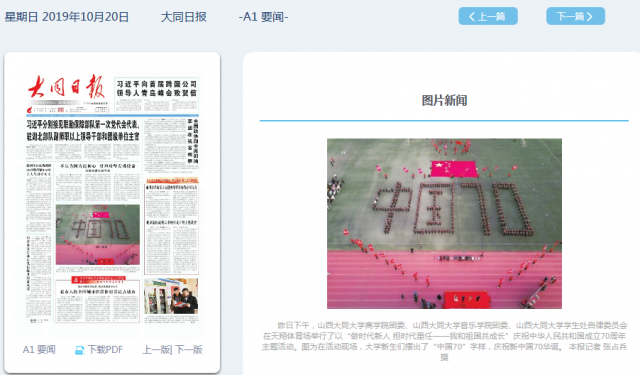Click the left chevron on 上一篇 button
The height and width of the screenshot is (375, 640).
click(471, 17)
